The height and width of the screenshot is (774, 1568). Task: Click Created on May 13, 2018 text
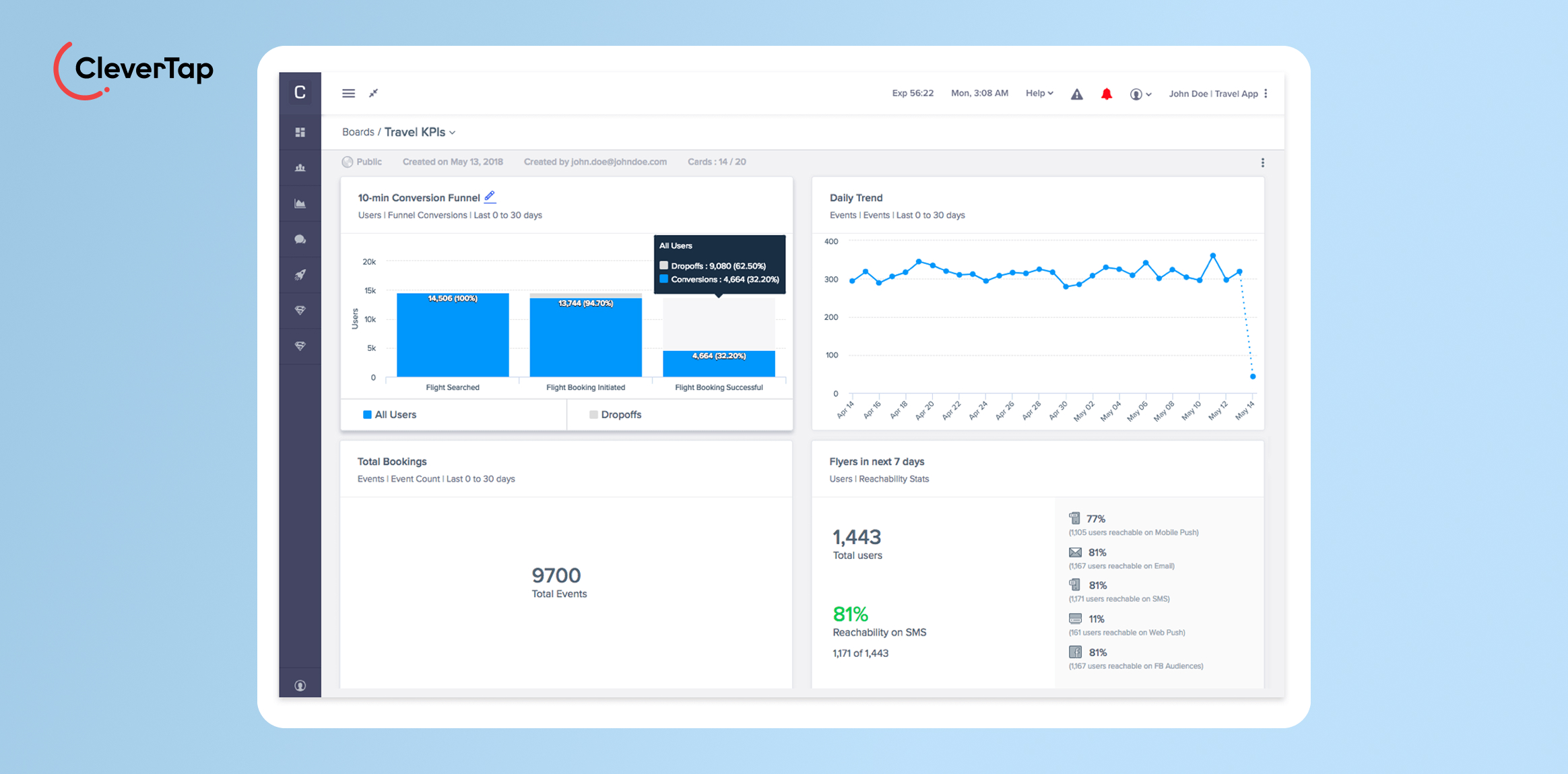point(453,162)
